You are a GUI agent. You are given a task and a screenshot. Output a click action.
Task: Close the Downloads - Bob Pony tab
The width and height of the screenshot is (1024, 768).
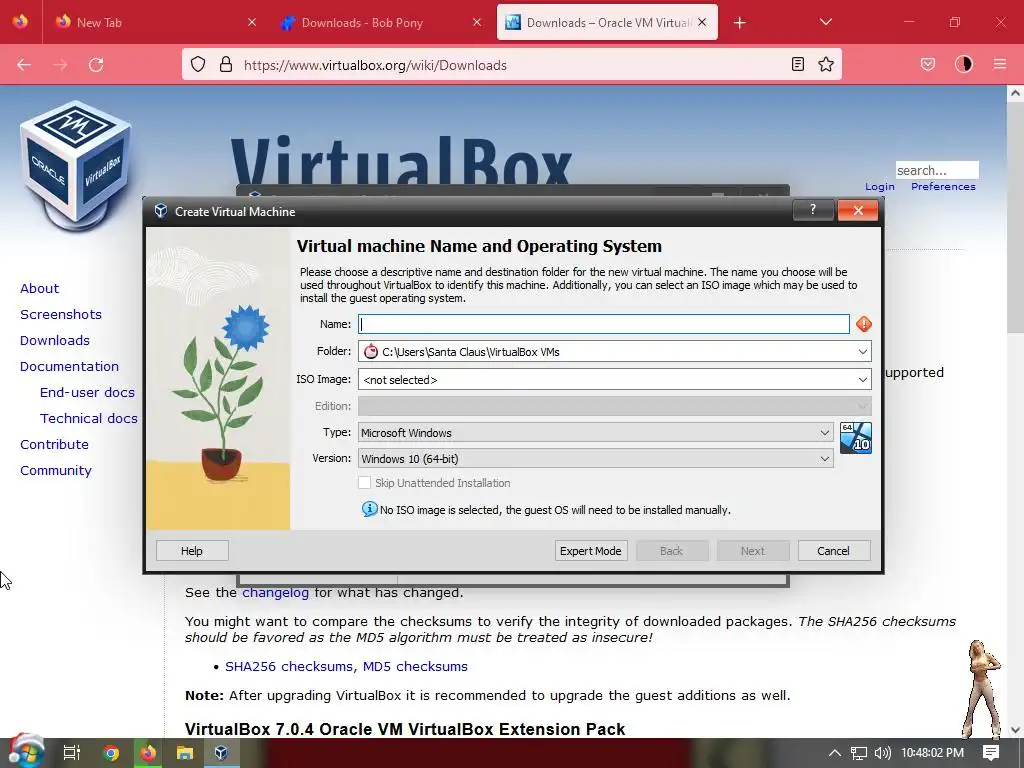point(477,22)
